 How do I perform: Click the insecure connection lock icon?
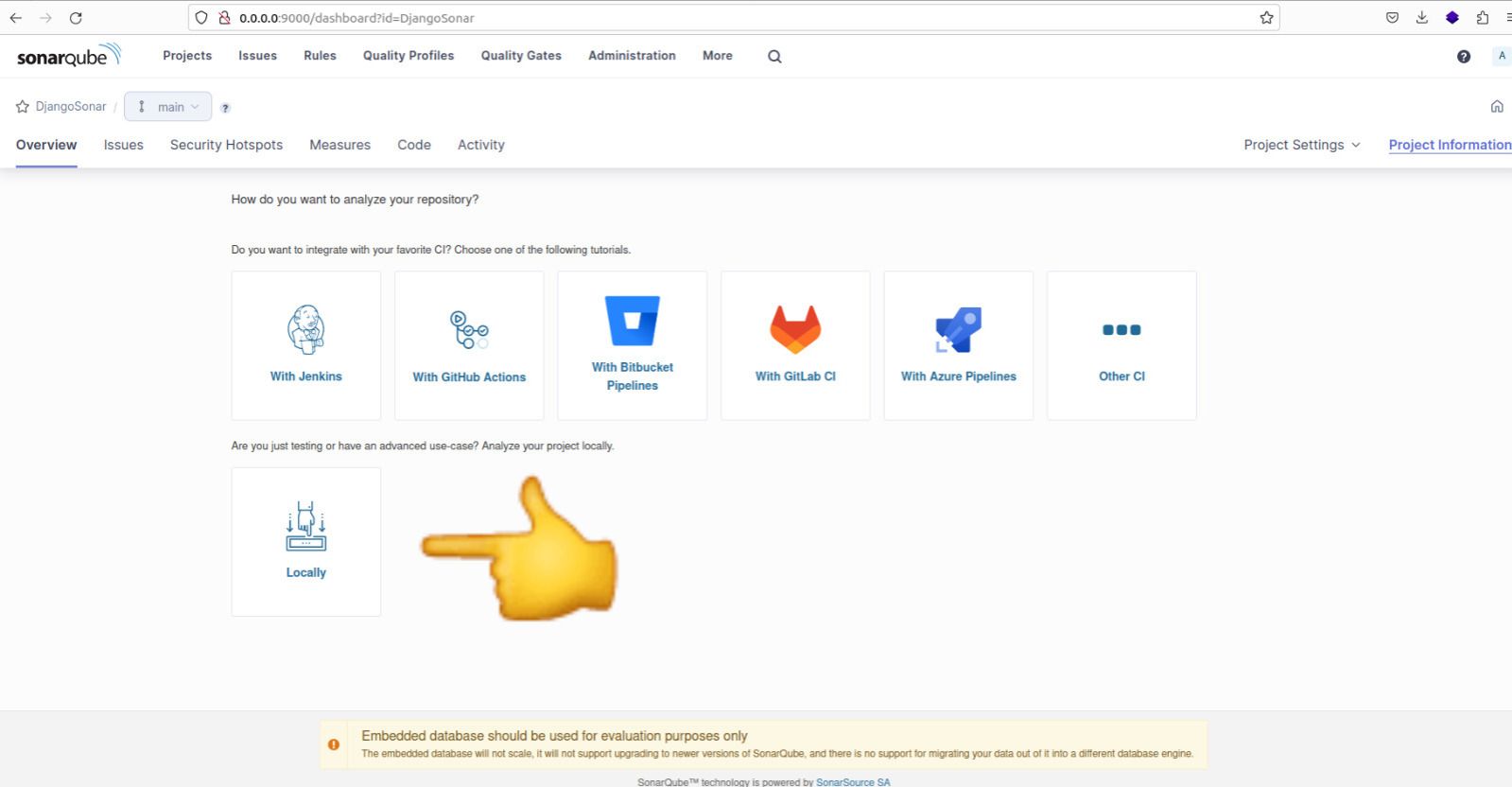click(x=224, y=18)
